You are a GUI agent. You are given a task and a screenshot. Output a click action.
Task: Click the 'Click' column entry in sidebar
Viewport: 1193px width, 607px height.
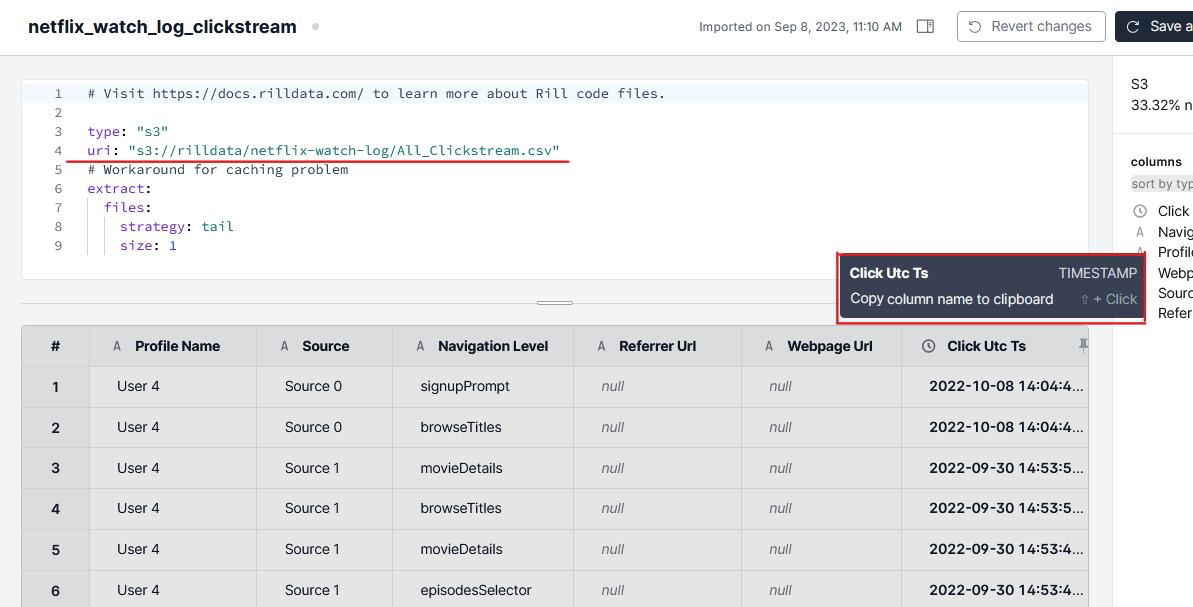[1173, 211]
